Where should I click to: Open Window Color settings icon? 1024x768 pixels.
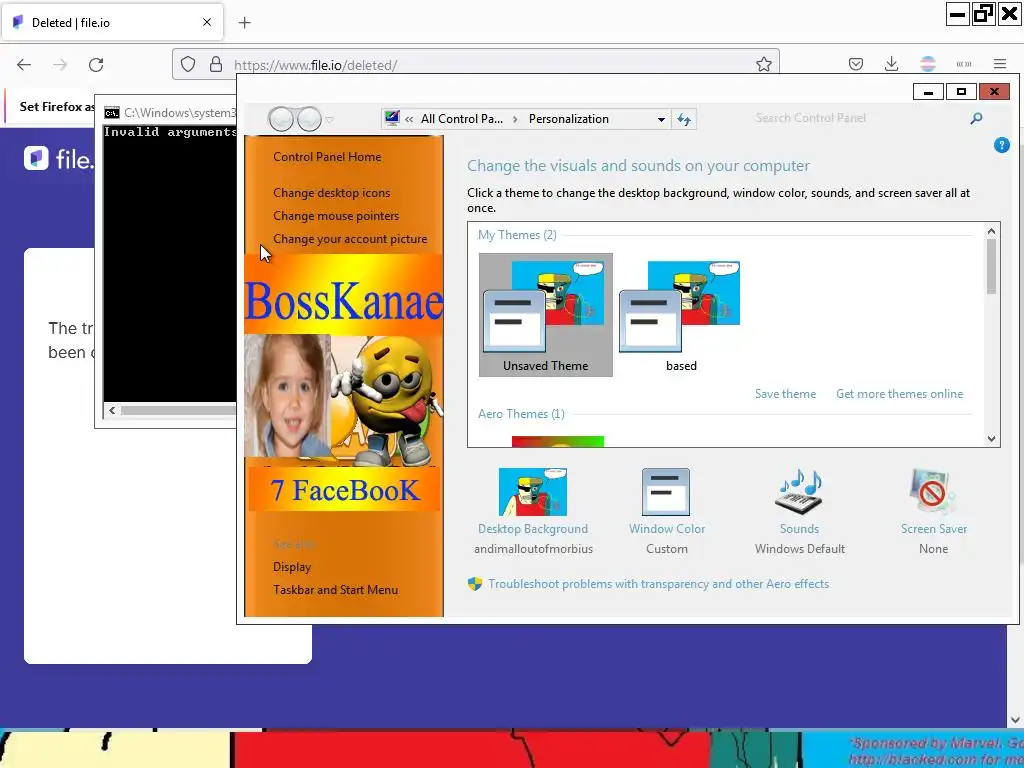tap(665, 492)
